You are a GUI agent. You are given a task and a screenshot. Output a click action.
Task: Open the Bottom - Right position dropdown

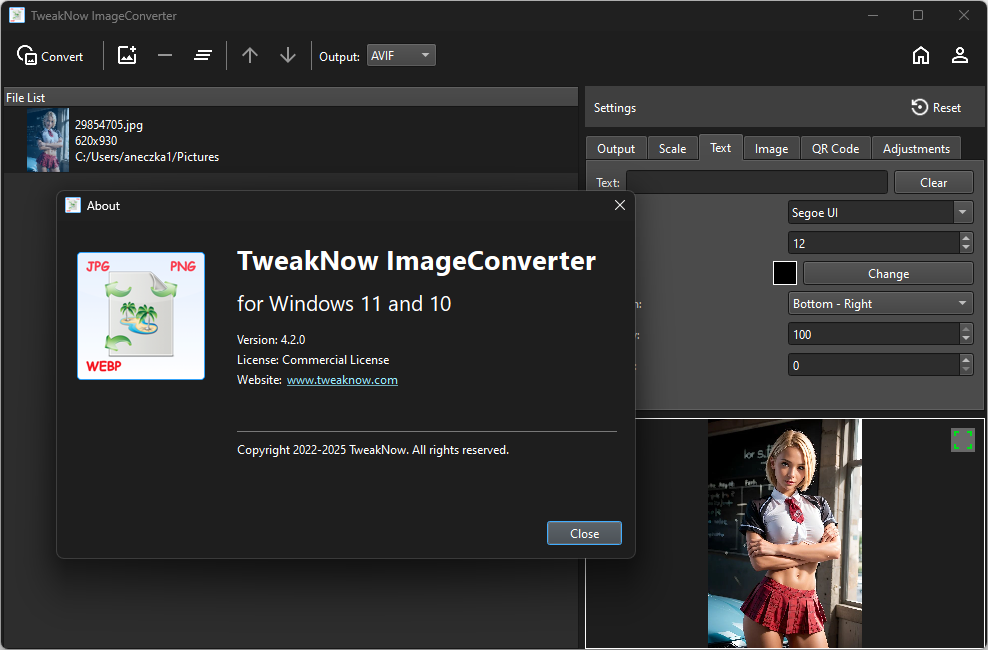click(x=880, y=304)
